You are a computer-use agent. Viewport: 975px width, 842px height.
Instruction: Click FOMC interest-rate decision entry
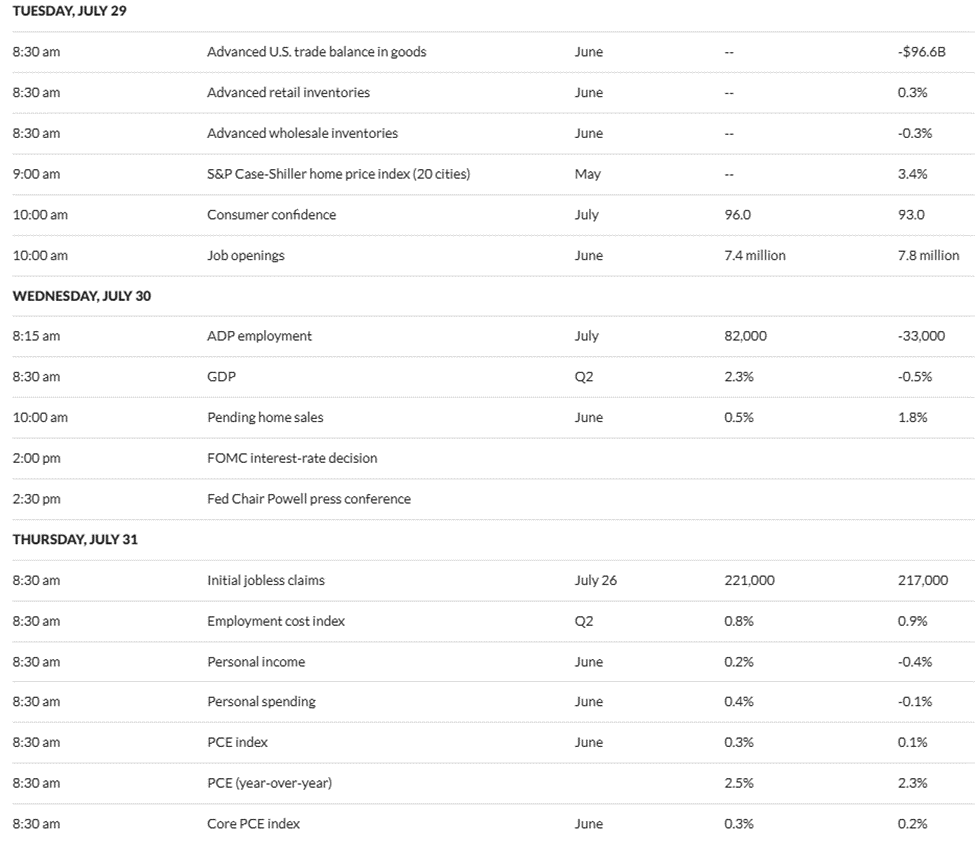point(292,458)
